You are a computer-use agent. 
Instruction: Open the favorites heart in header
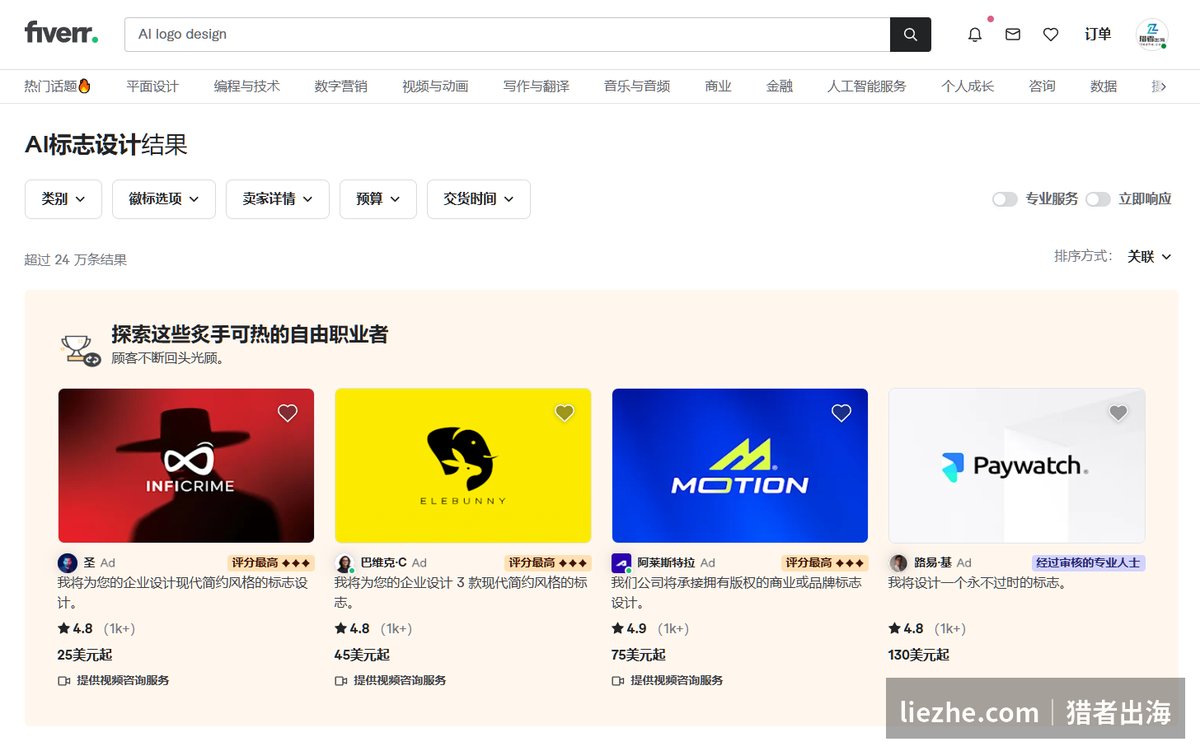click(1051, 34)
